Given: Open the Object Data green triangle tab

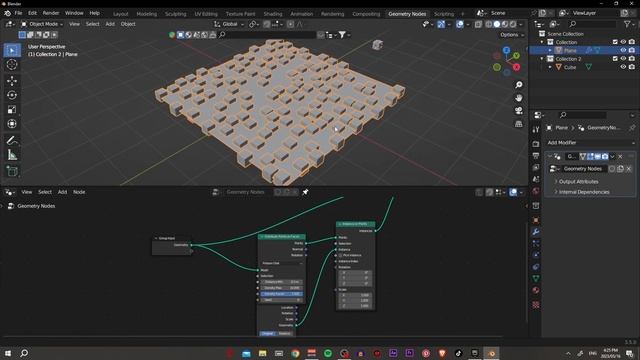Looking at the screenshot, I should pos(536,278).
